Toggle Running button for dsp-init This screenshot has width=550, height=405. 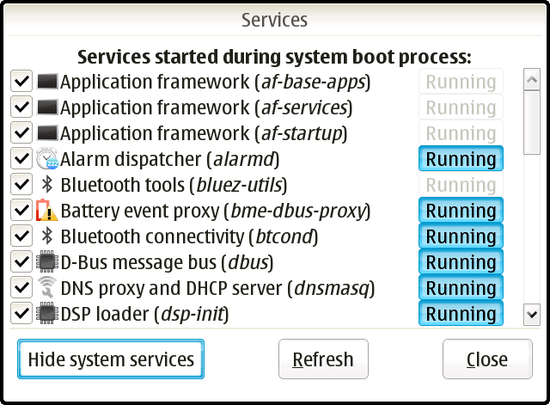[x=461, y=313]
